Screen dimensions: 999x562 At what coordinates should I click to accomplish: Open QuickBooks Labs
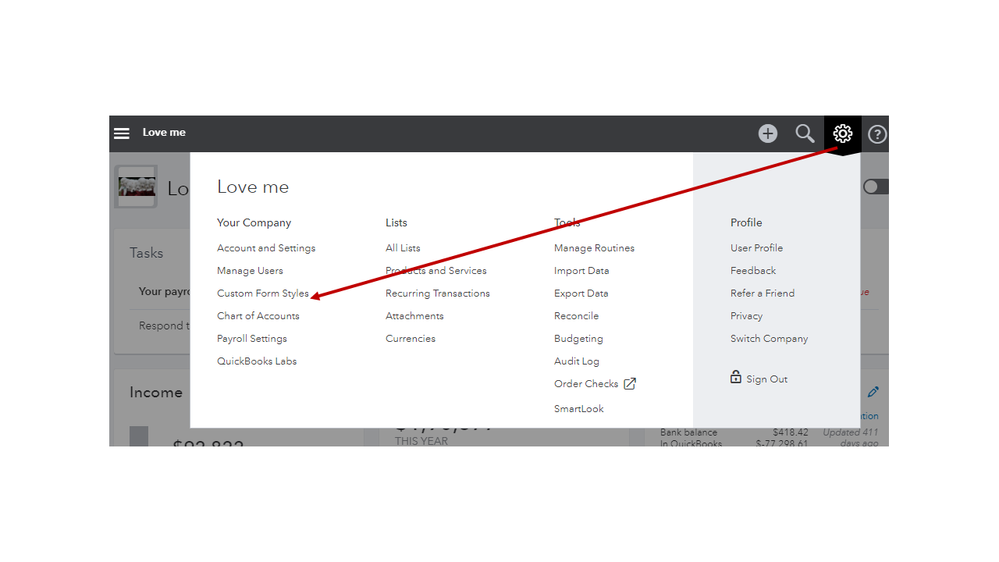(257, 361)
